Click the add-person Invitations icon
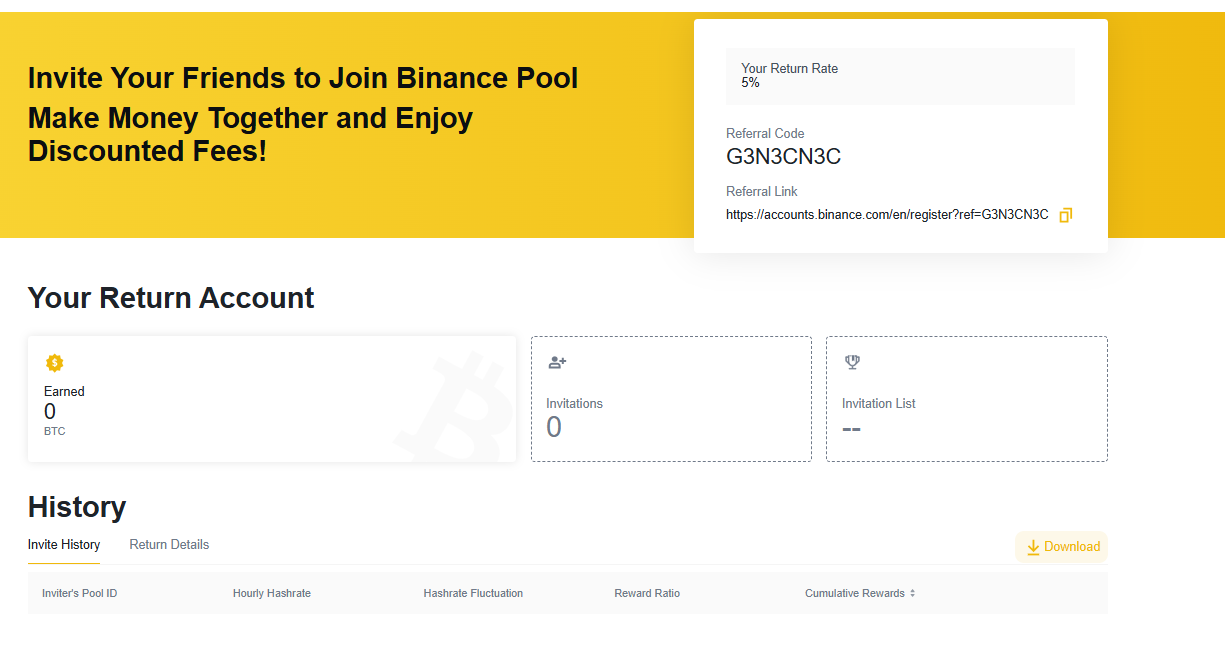This screenshot has width=1225, height=666. tap(557, 363)
